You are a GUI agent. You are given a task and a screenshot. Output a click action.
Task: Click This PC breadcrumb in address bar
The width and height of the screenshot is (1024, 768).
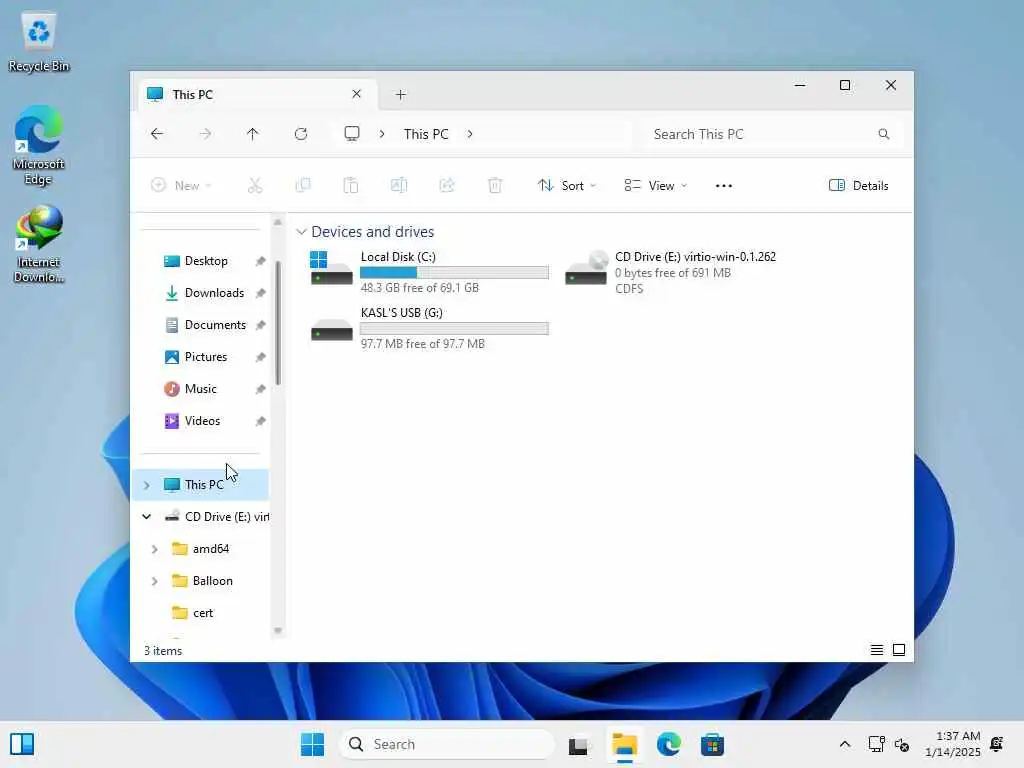point(426,134)
